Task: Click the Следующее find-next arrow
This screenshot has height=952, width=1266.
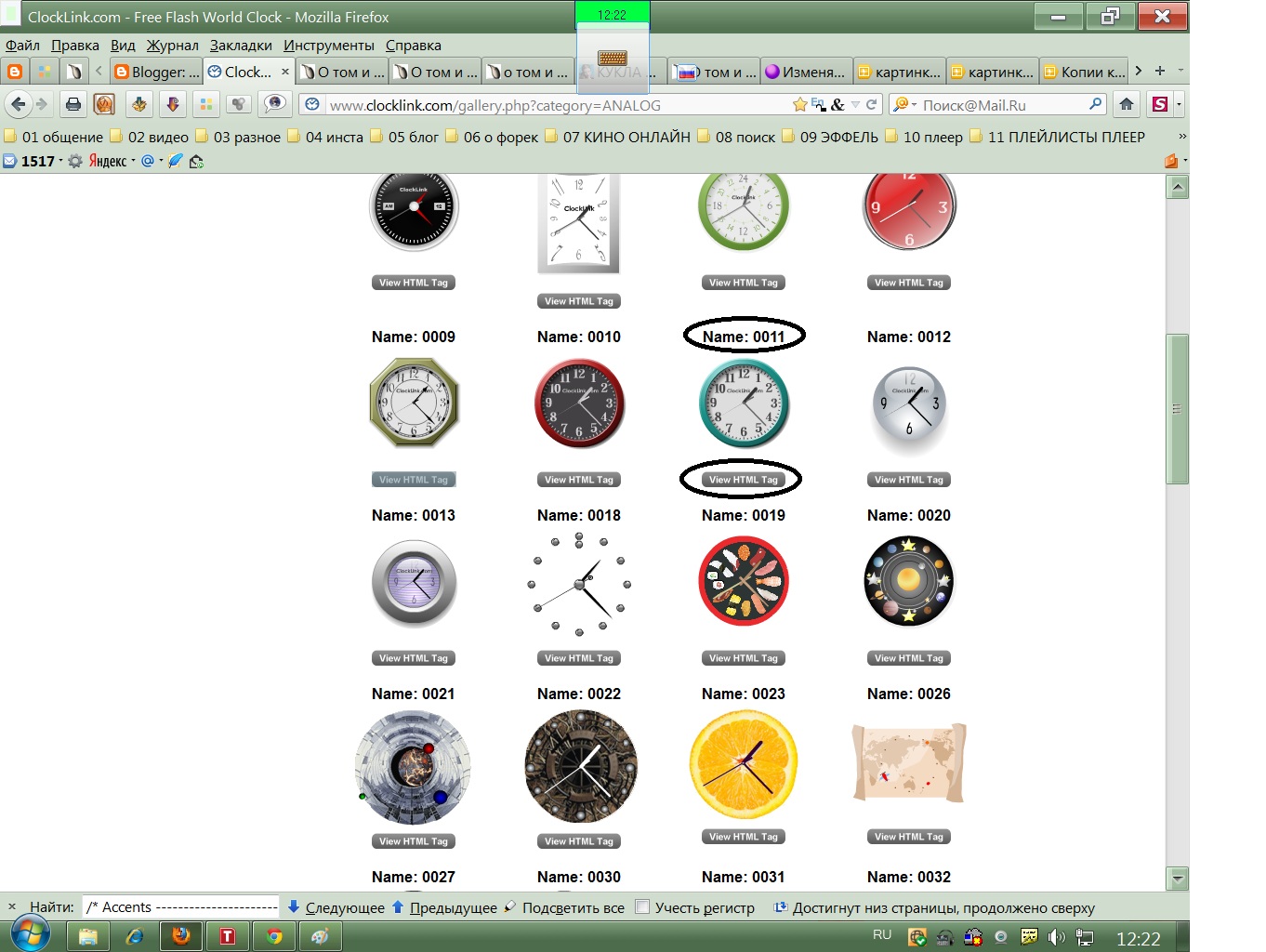Action: (336, 907)
